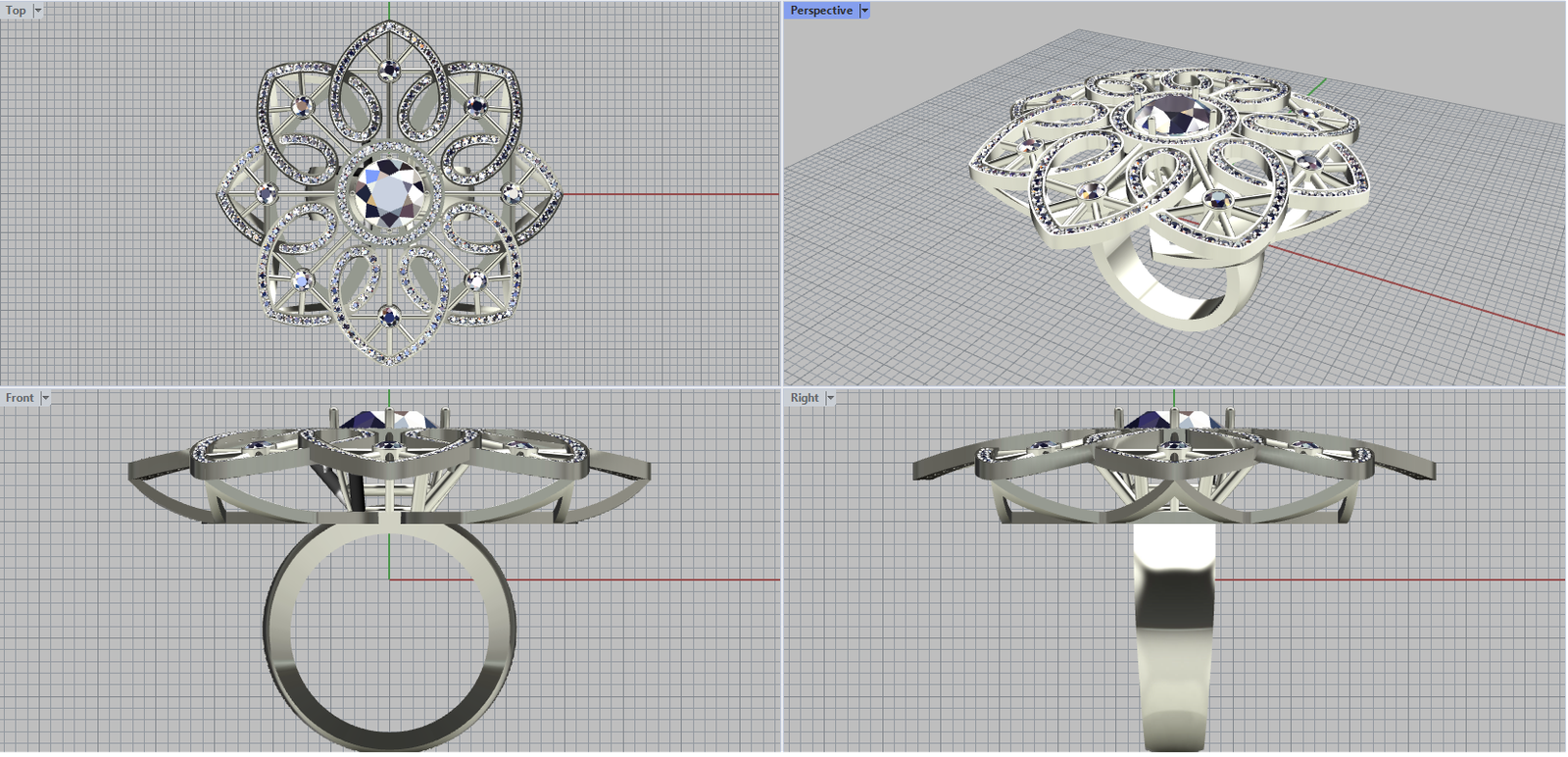Click the red X-axis line in Top view
This screenshot has width=1568, height=757.
tap(676, 194)
